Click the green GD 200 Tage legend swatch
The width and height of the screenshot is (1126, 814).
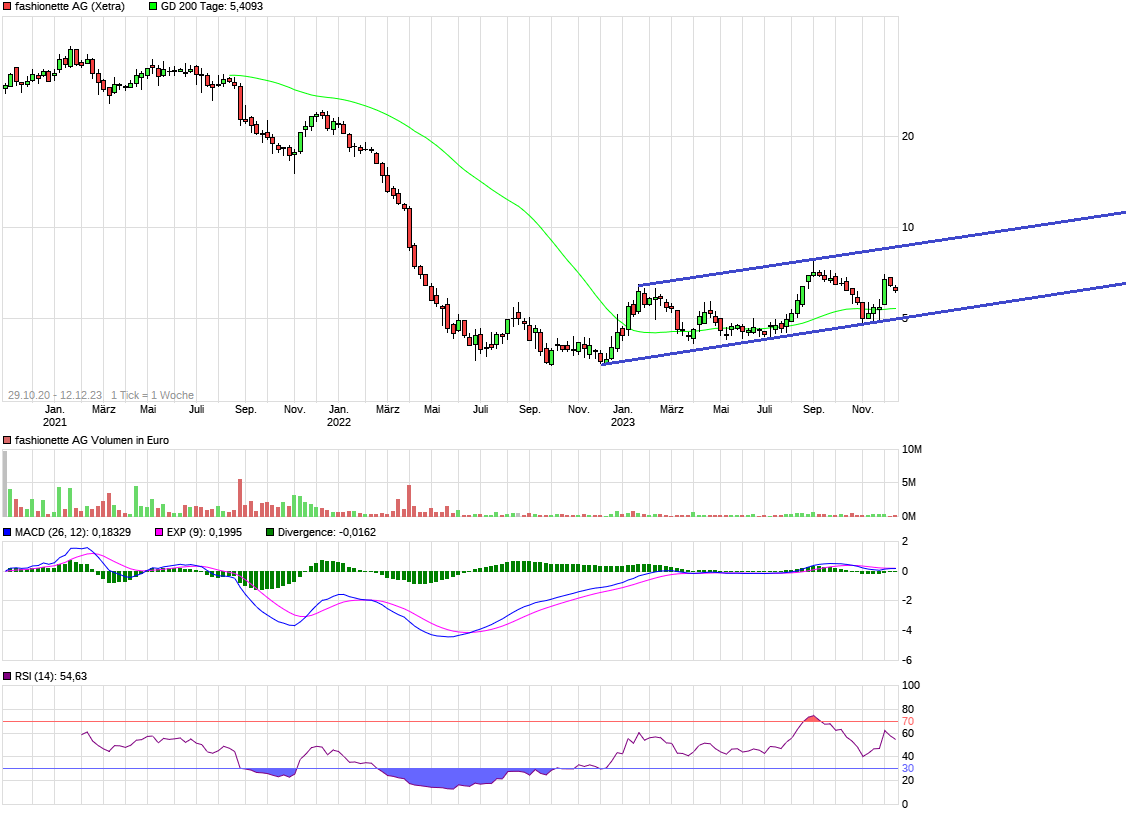(x=153, y=6)
